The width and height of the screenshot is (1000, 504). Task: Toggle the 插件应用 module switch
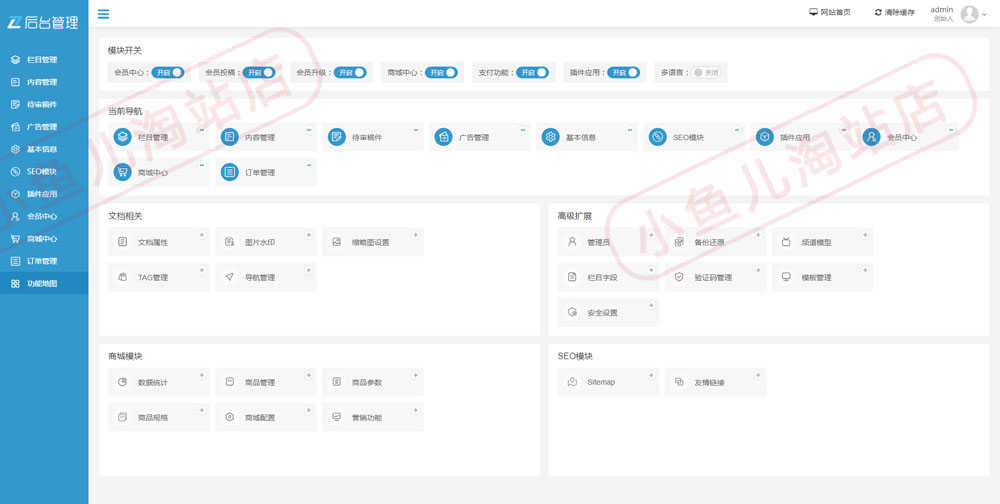pyautogui.click(x=624, y=72)
